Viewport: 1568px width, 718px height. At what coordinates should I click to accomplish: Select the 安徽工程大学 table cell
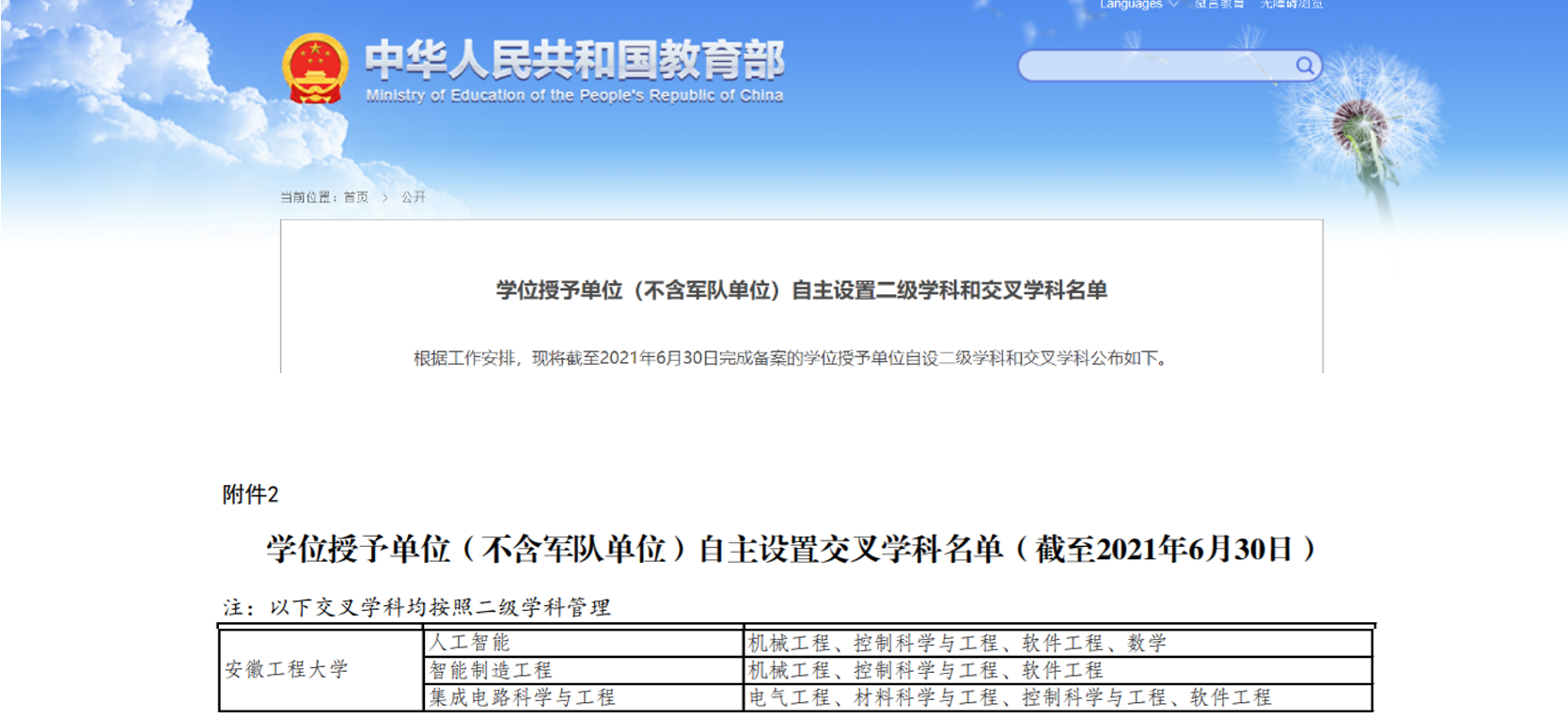pyautogui.click(x=287, y=669)
